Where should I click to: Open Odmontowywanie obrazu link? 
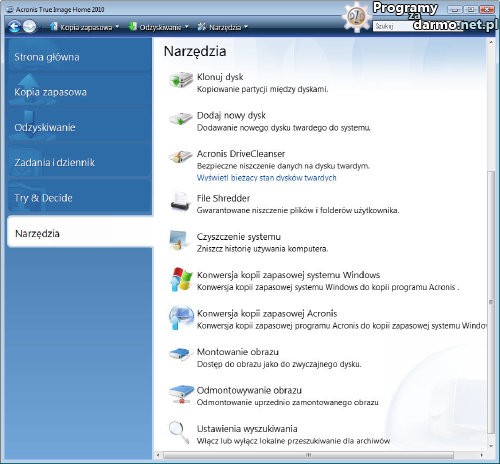point(249,390)
